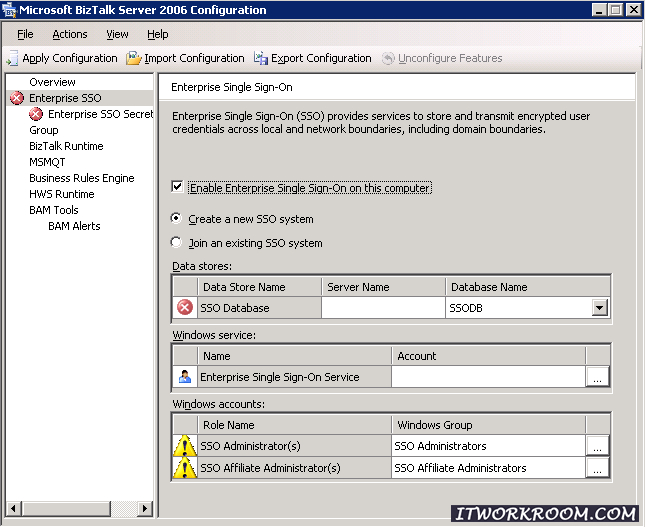Click the SSO Affiliate Administrators group cell
645x527 pixels.
[x=488, y=468]
